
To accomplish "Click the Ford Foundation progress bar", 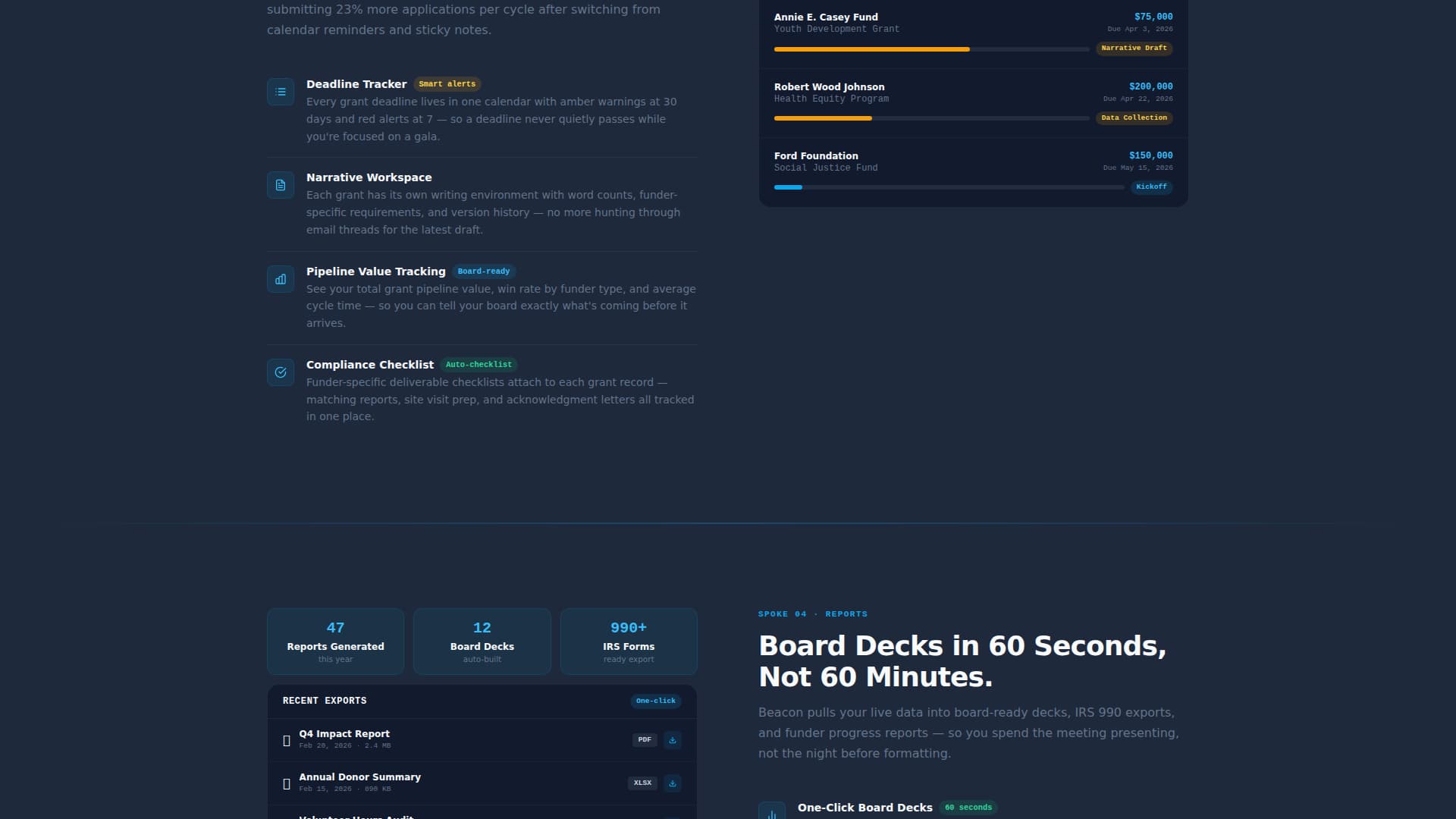I will coord(949,187).
